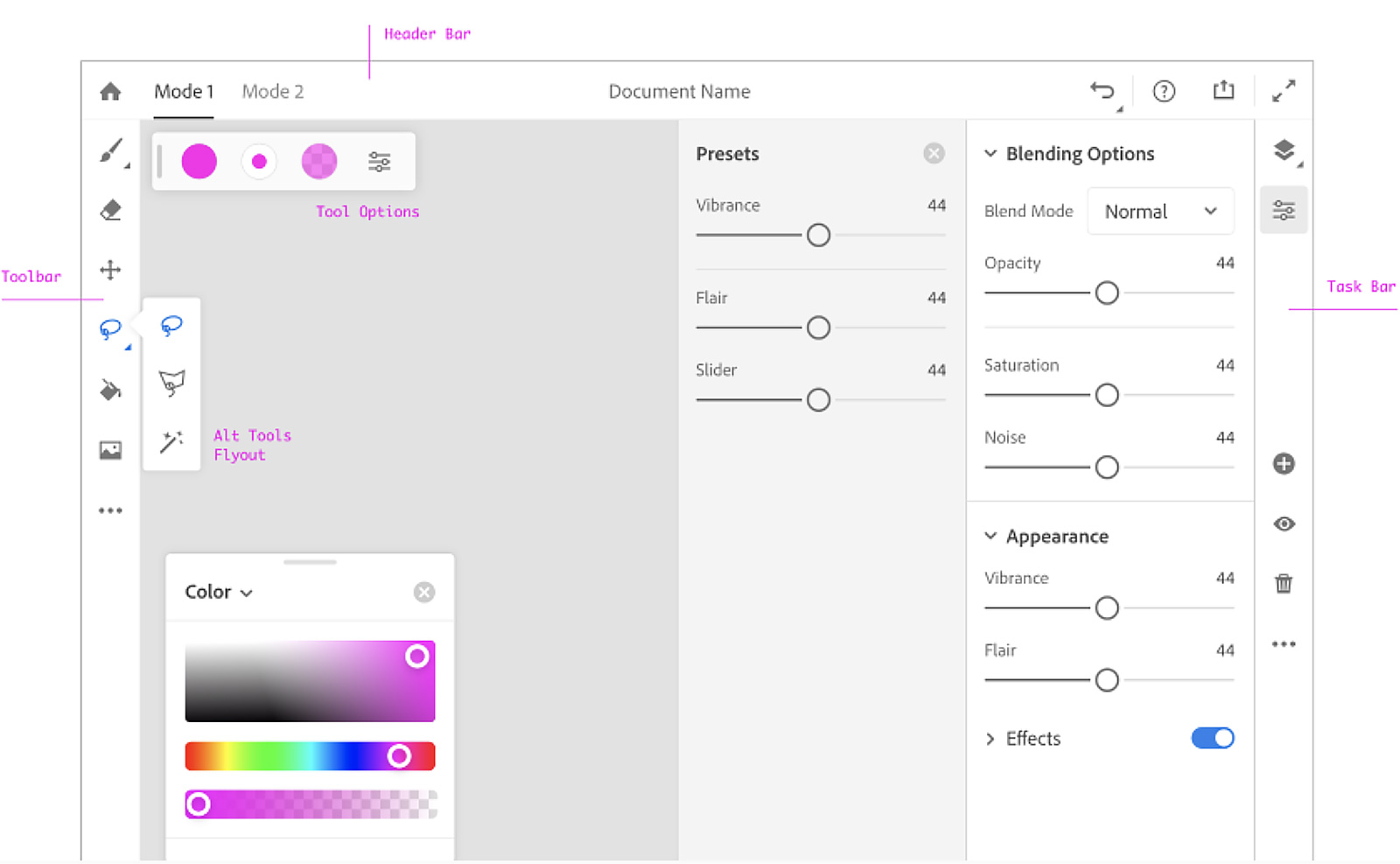Select brush size dot swatch
The image size is (1400, 864).
click(x=259, y=162)
